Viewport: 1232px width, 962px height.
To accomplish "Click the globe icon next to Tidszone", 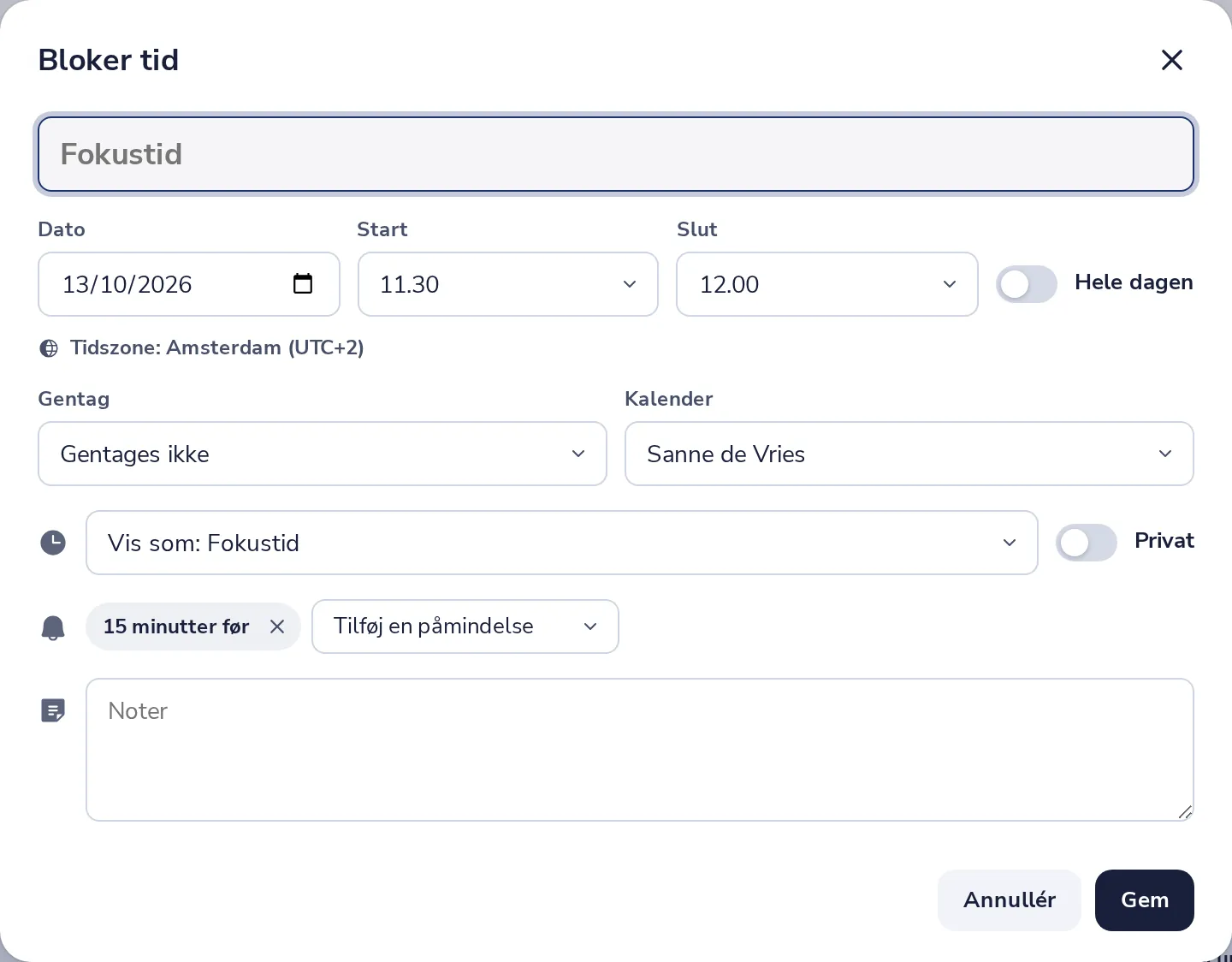I will (50, 348).
